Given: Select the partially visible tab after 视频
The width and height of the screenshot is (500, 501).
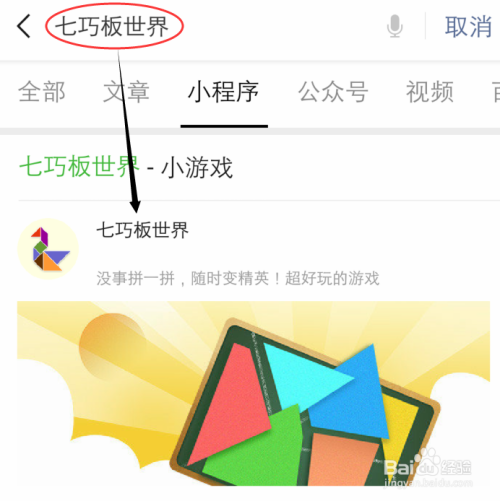Looking at the screenshot, I should 496,92.
